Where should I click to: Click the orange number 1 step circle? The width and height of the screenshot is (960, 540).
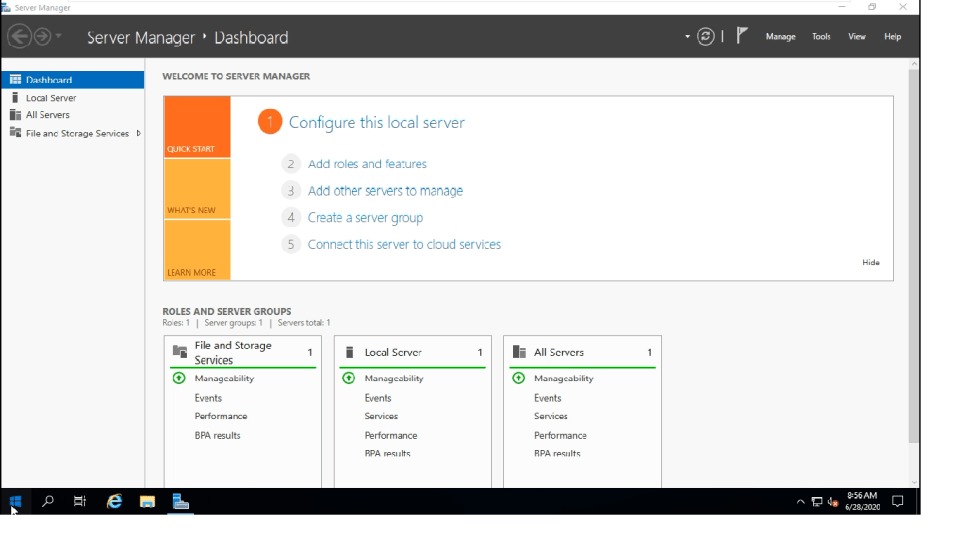(269, 121)
